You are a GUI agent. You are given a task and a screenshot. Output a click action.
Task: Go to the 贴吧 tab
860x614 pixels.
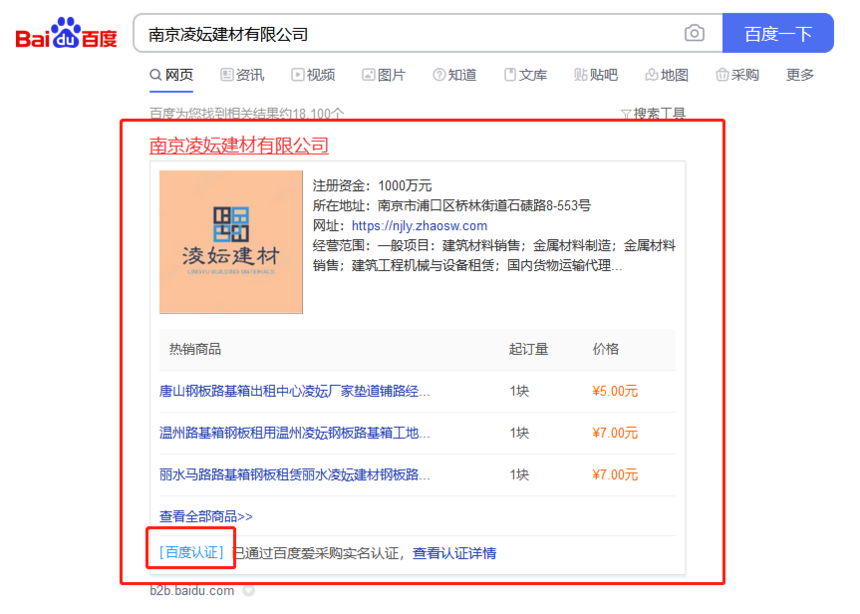point(596,75)
